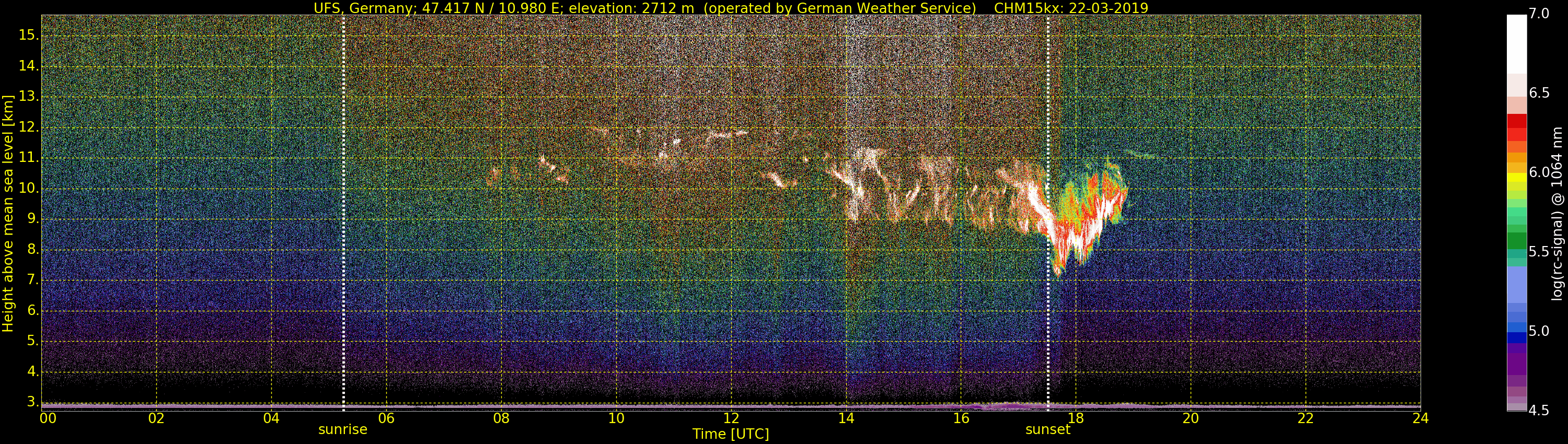The height and width of the screenshot is (444, 1568).
Task: Click the height axis tick label '15.'
Action: [29, 36]
